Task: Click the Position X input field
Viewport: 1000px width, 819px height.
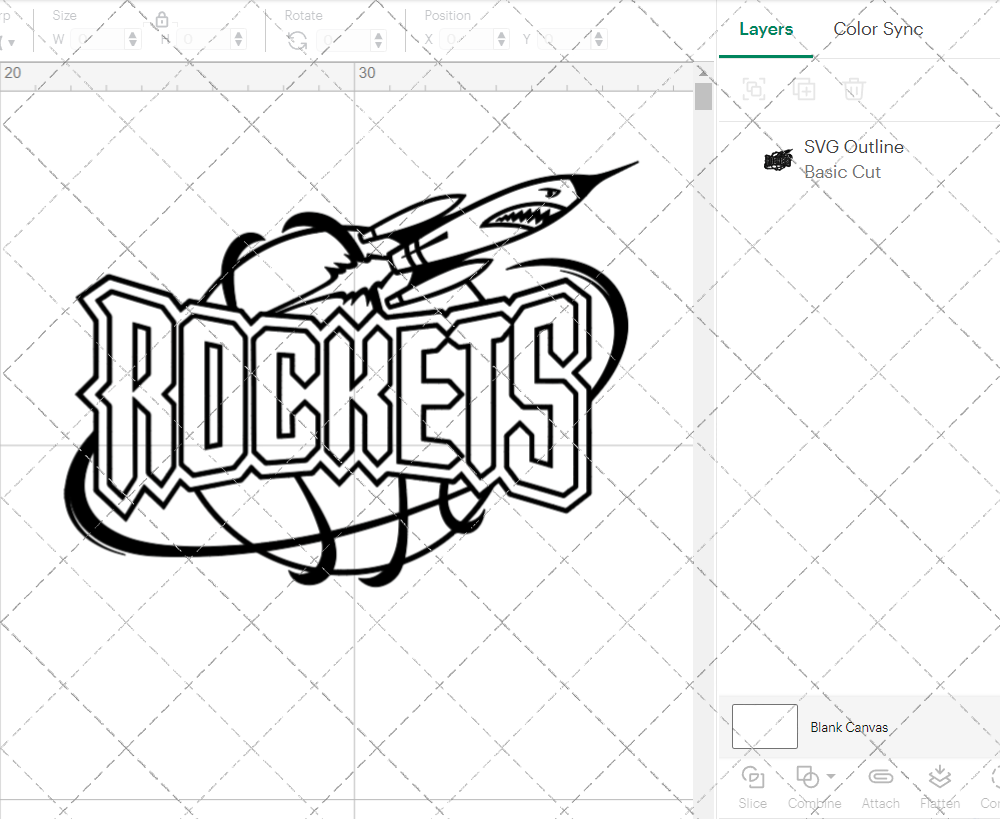Action: click(x=472, y=38)
